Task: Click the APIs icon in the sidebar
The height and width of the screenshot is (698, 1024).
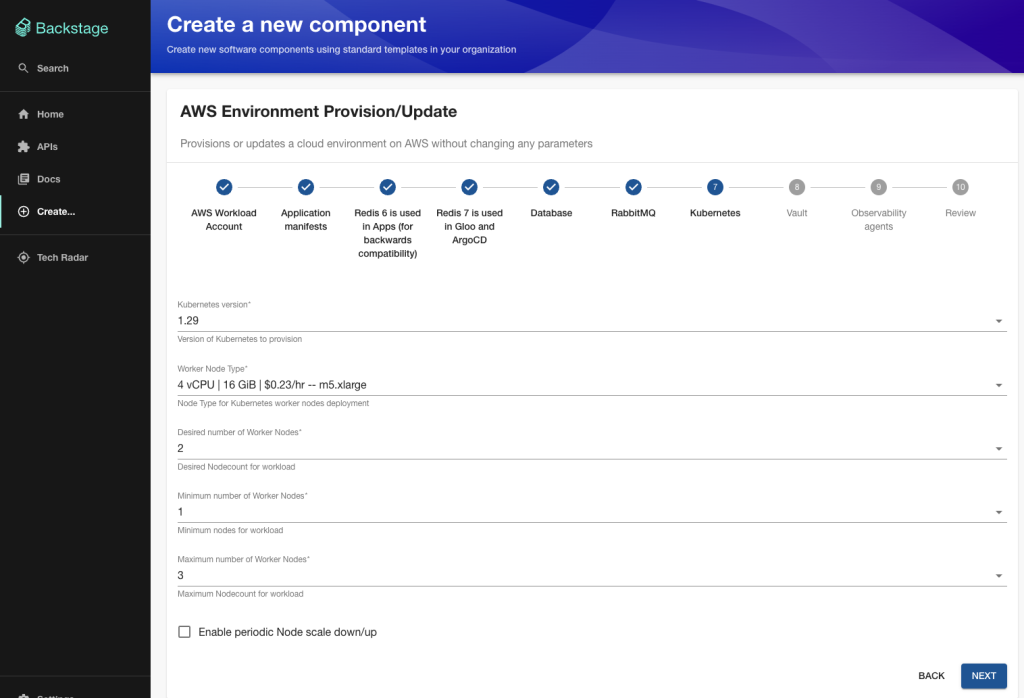Action: coord(22,146)
